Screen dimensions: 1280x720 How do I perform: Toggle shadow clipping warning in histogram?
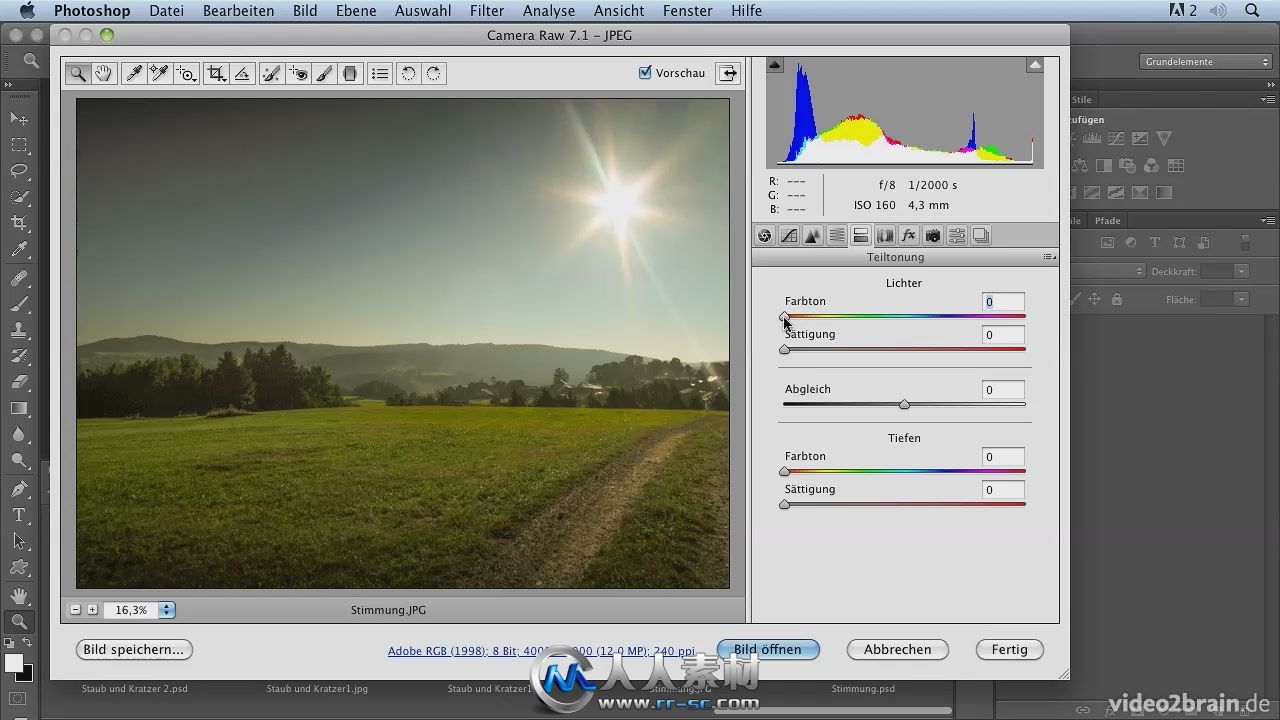coord(775,65)
